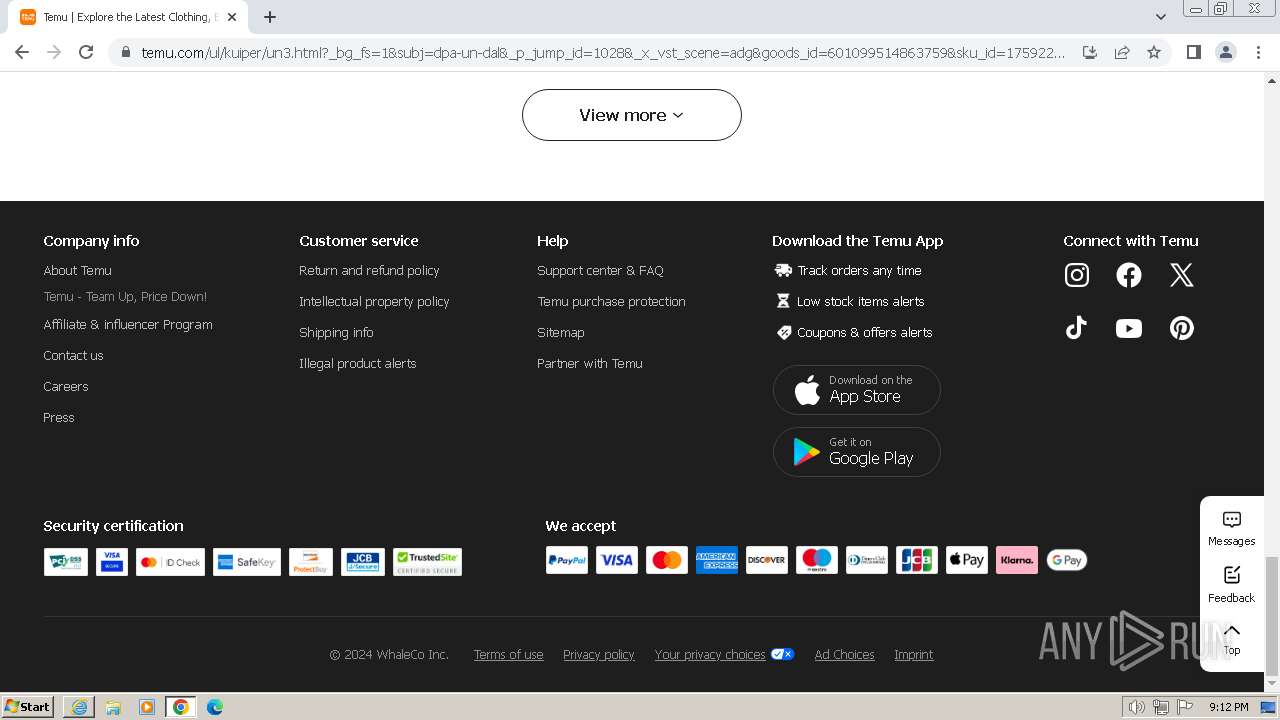Open the Terms of use link
The width and height of the screenshot is (1280, 720).
click(509, 654)
